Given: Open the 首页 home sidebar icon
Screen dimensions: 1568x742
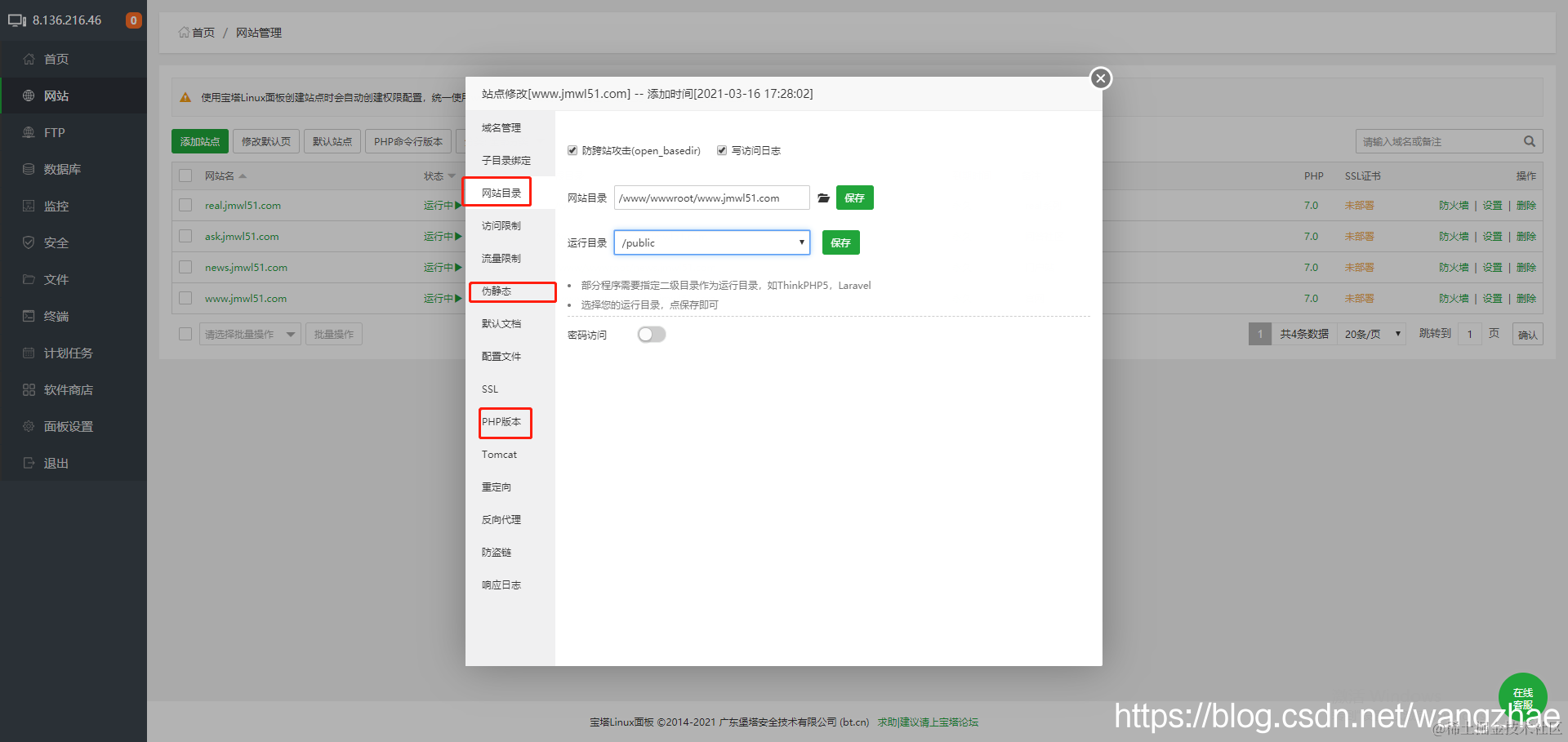Looking at the screenshot, I should (29, 59).
